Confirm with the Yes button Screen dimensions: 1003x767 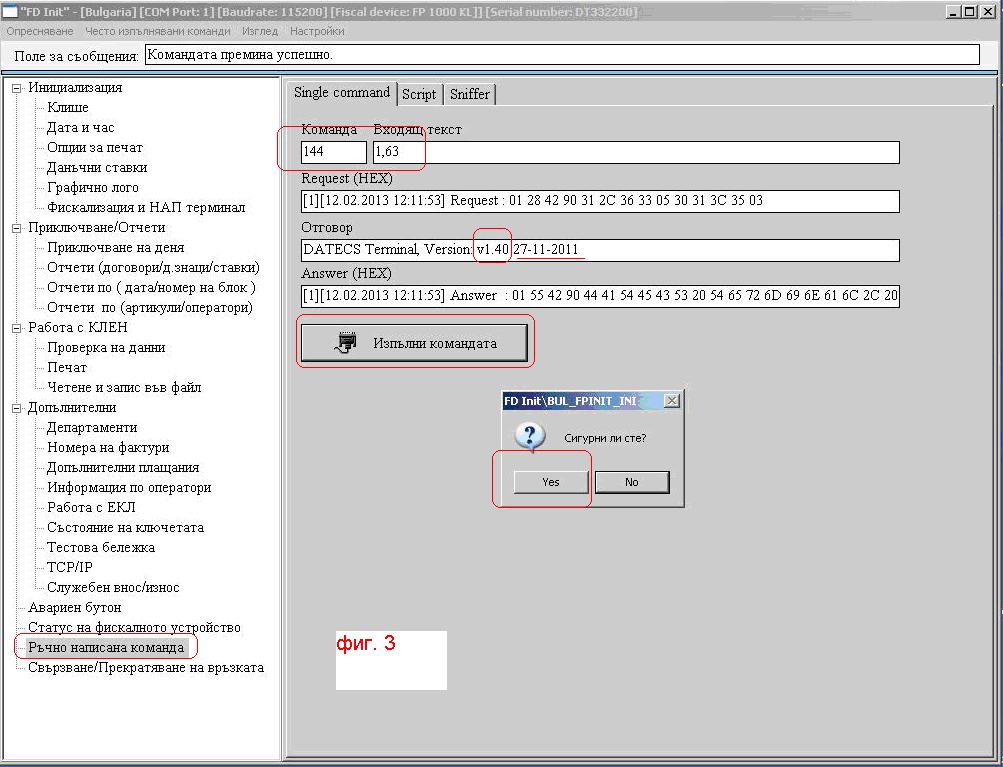point(550,482)
